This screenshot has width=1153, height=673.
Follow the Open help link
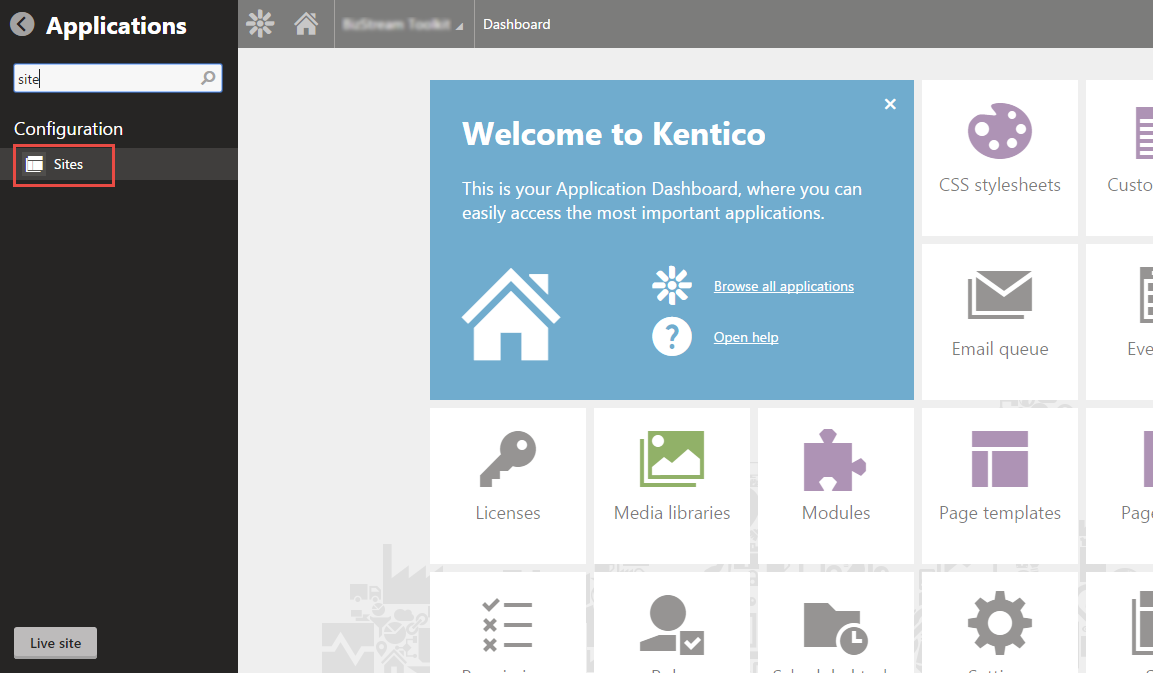[x=746, y=337]
